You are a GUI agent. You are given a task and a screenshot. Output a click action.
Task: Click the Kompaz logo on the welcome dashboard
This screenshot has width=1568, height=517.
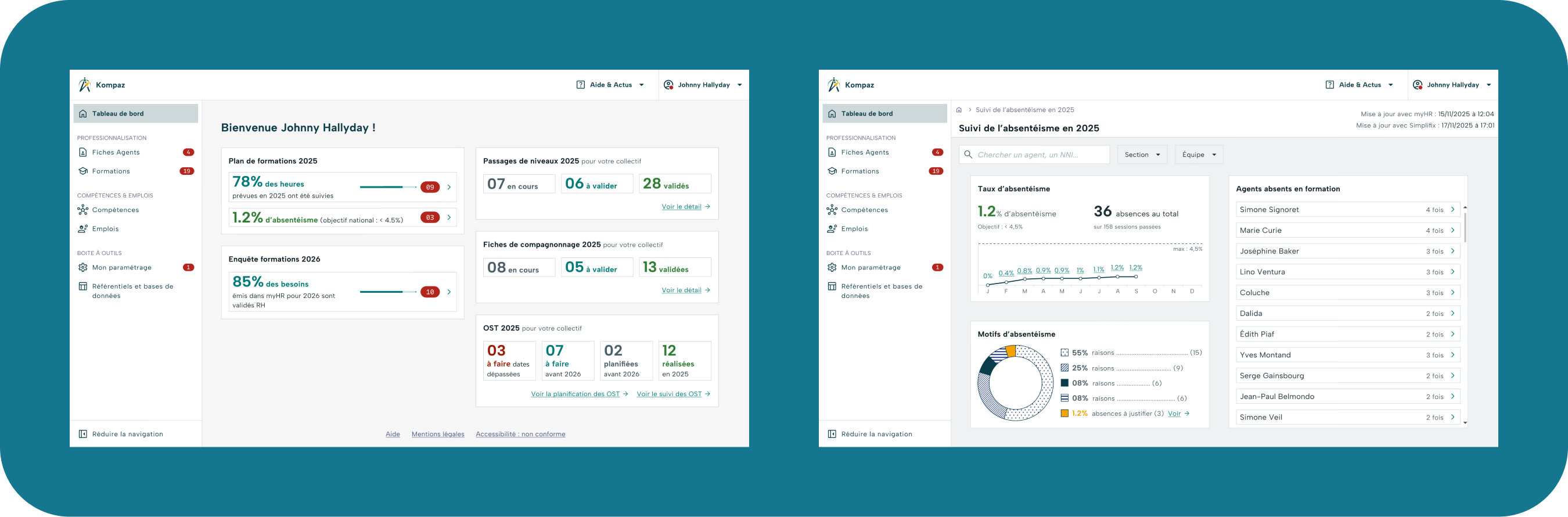pos(85,85)
